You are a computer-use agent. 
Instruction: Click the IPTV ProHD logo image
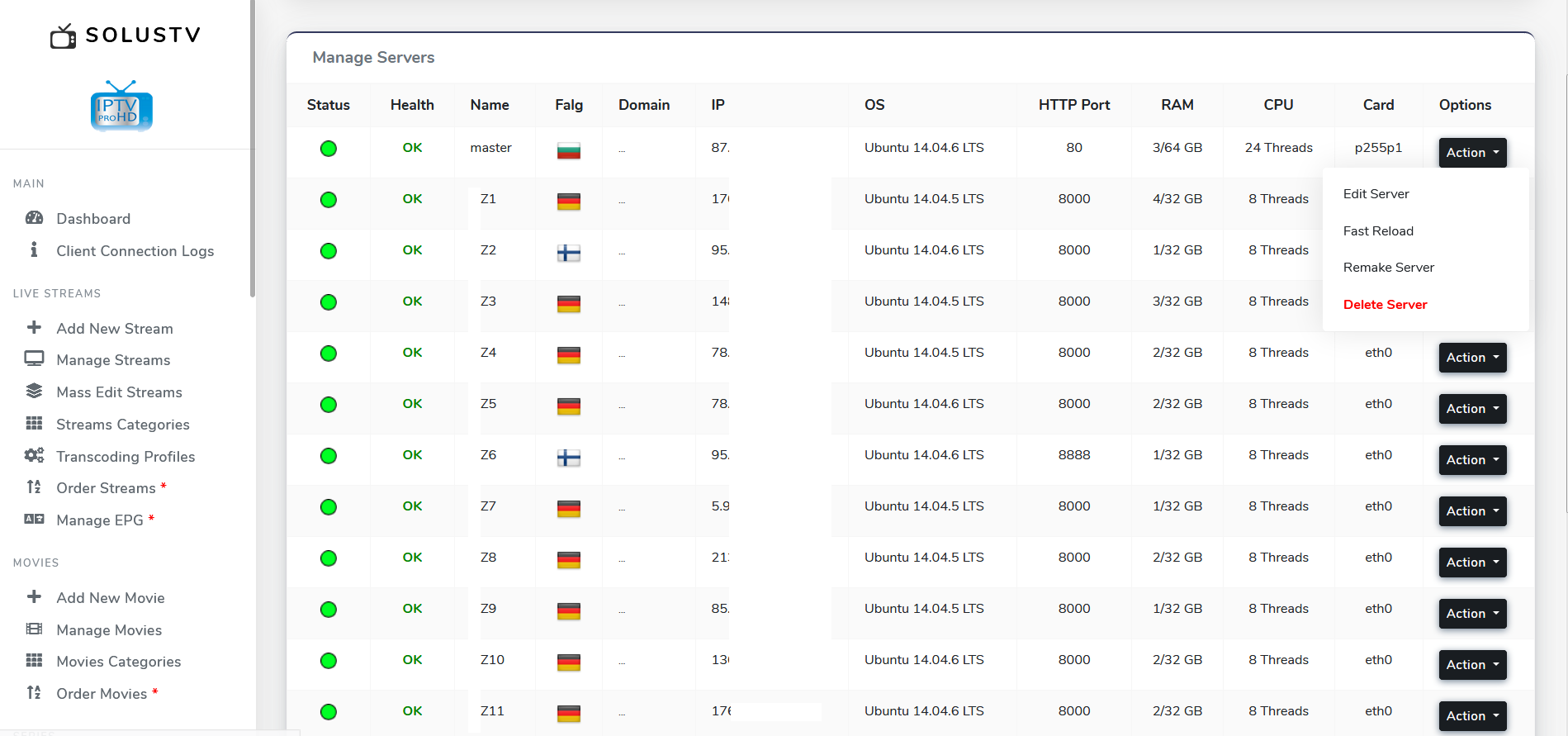pyautogui.click(x=121, y=107)
